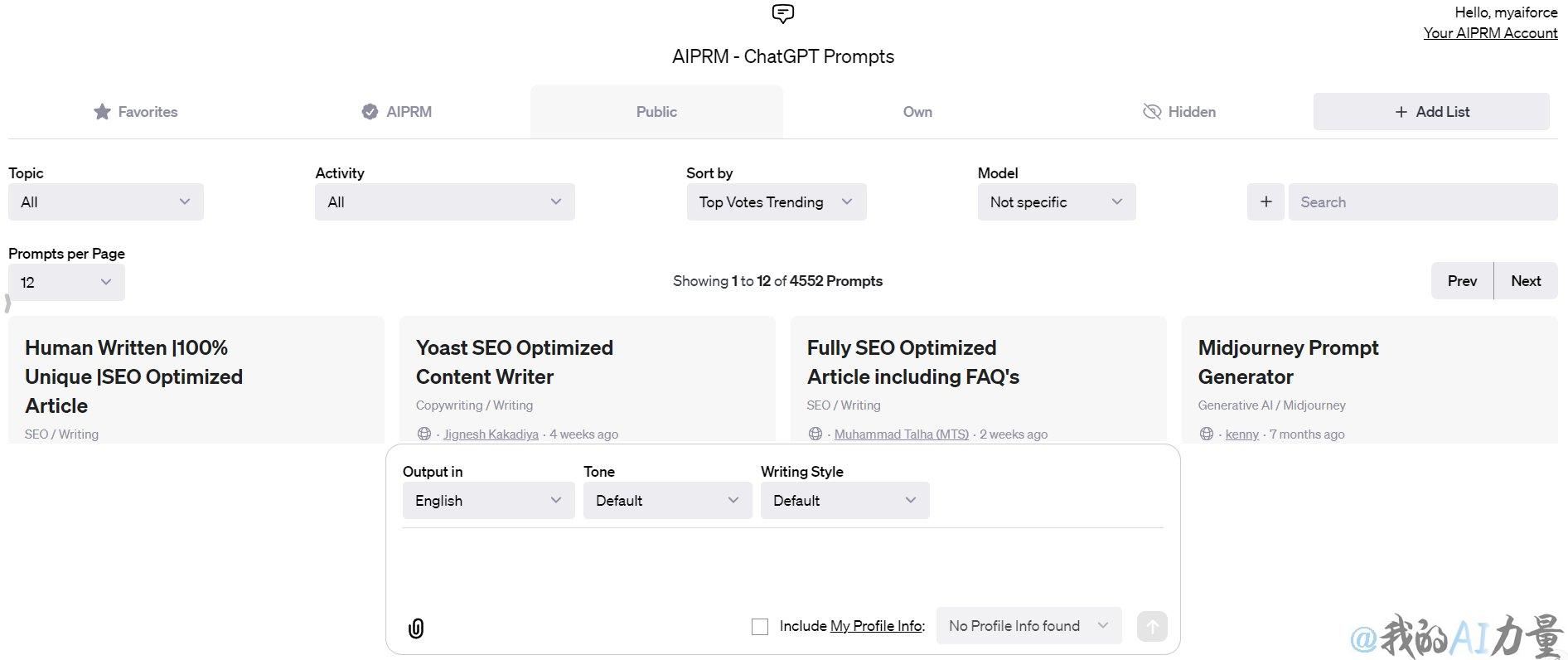Change Prompts per Page dropdown
1568x660 pixels.
tap(66, 282)
